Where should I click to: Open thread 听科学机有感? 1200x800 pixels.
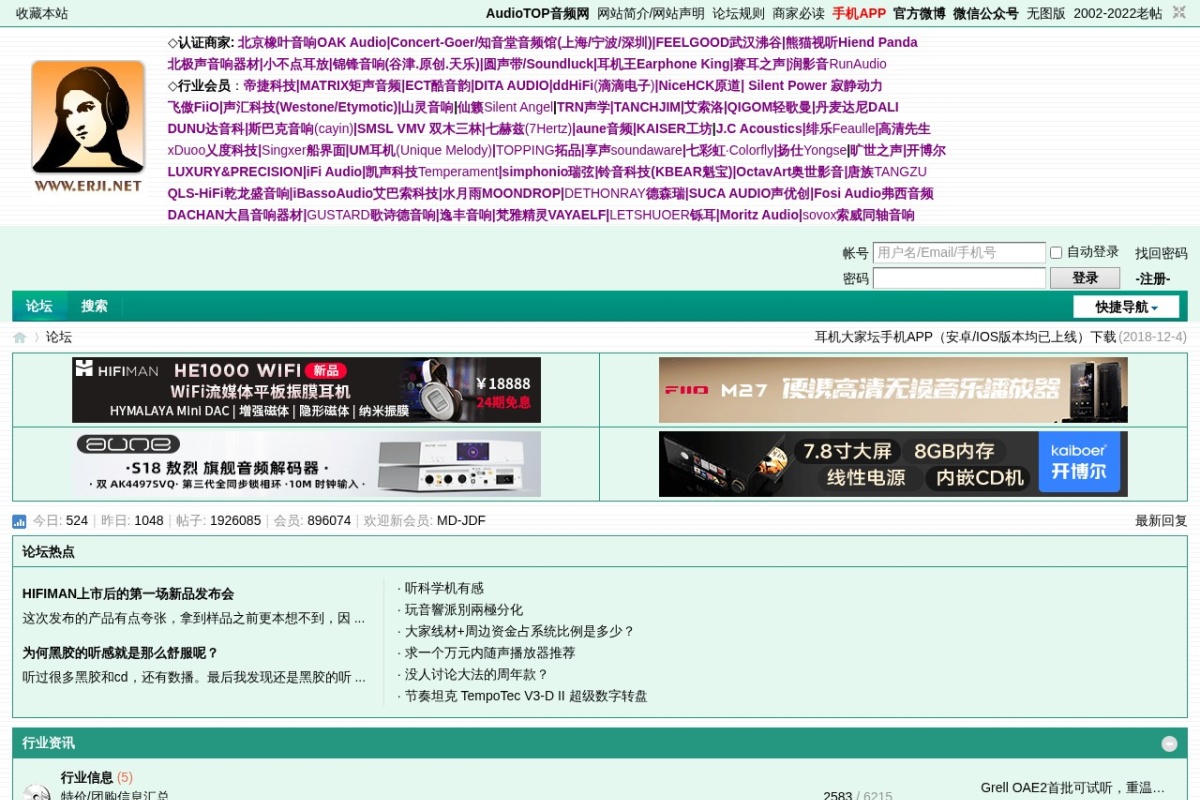click(x=444, y=588)
